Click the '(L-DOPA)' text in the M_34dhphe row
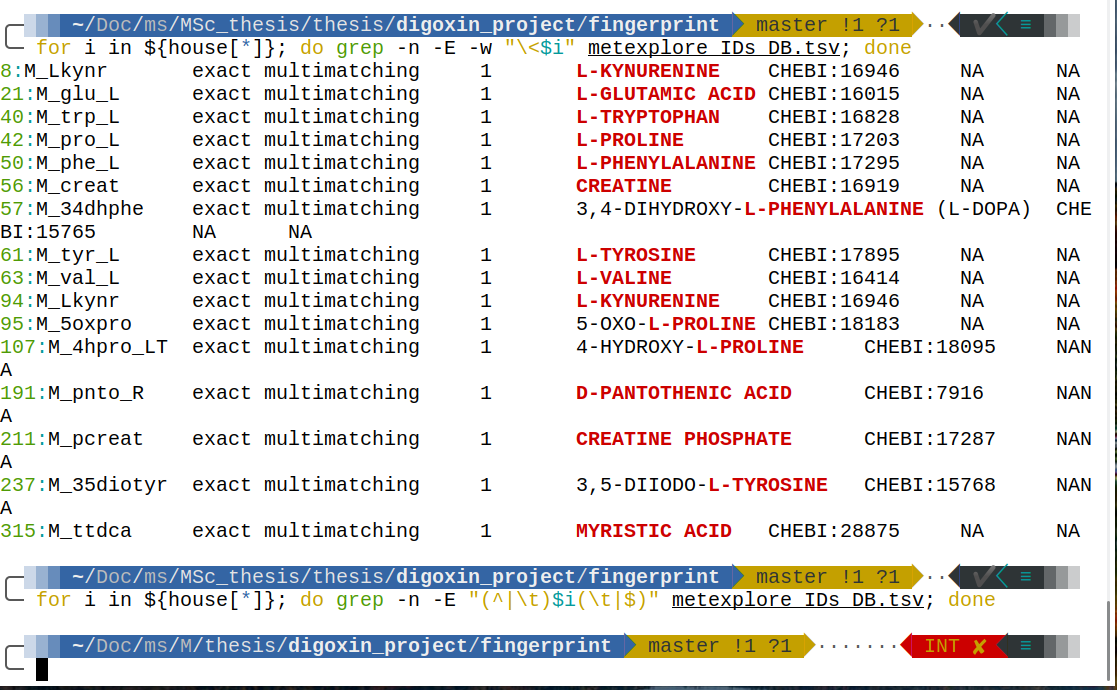This screenshot has width=1117, height=690. point(984,209)
